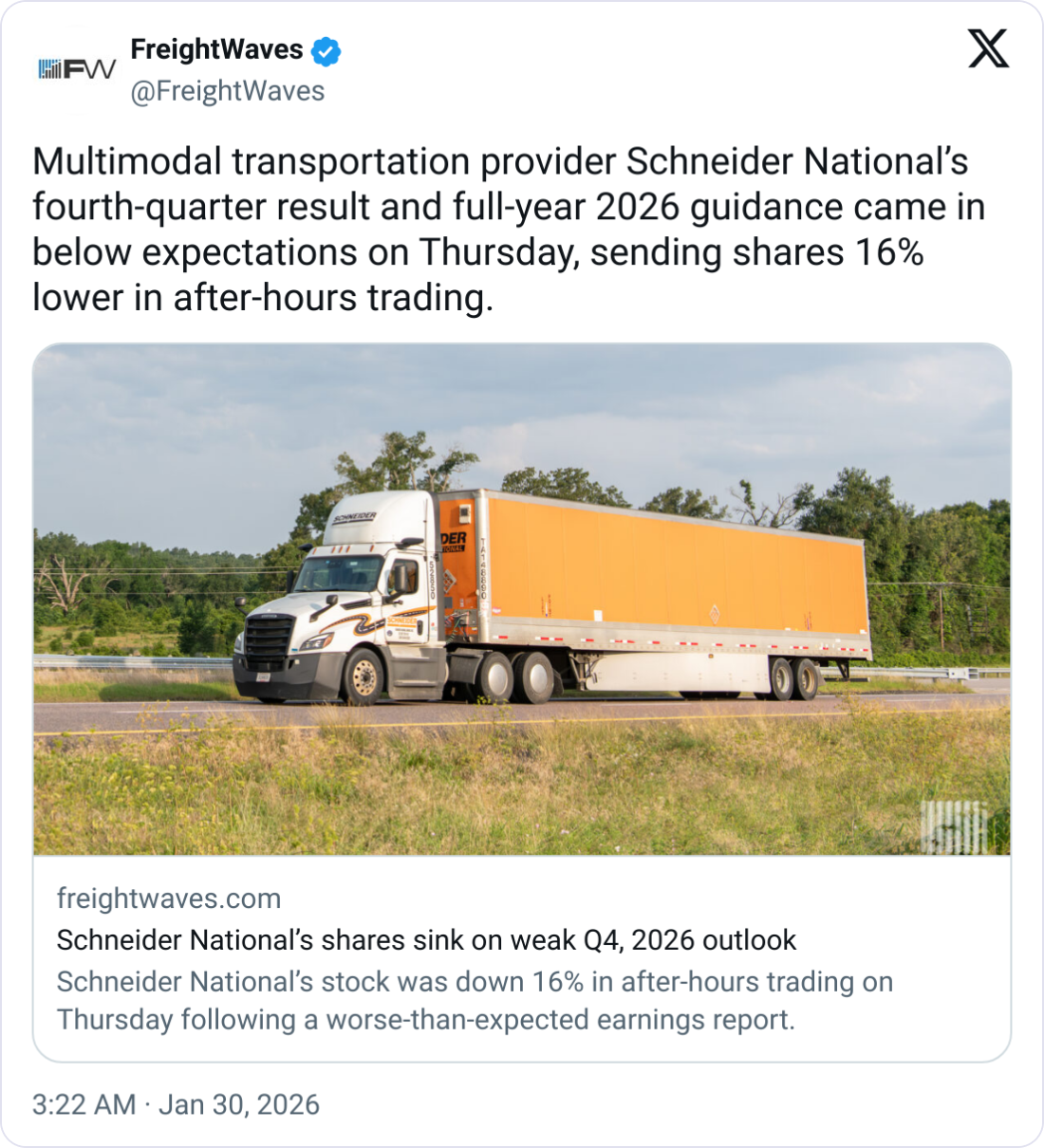This screenshot has height=1148, width=1044.
Task: Click "after-hours trading" in the tweet body
Action: 332,298
